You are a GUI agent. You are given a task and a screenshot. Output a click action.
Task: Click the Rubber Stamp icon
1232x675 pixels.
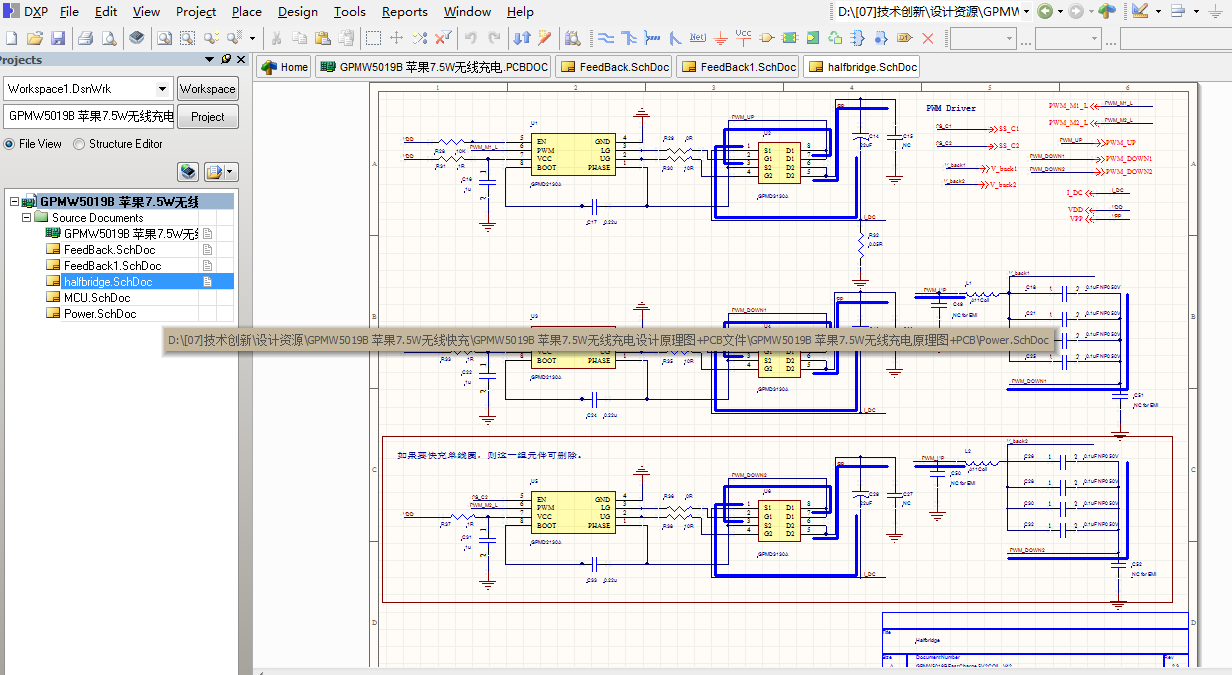[345, 38]
